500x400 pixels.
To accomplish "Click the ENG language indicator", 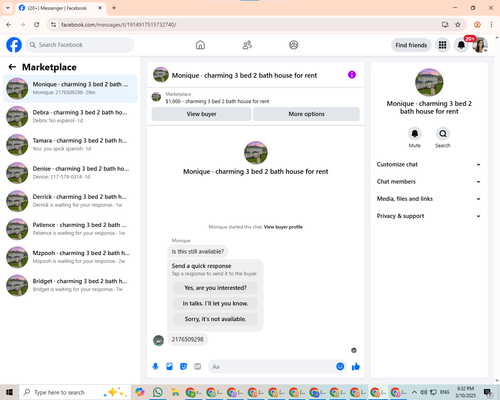I will (x=444, y=392).
